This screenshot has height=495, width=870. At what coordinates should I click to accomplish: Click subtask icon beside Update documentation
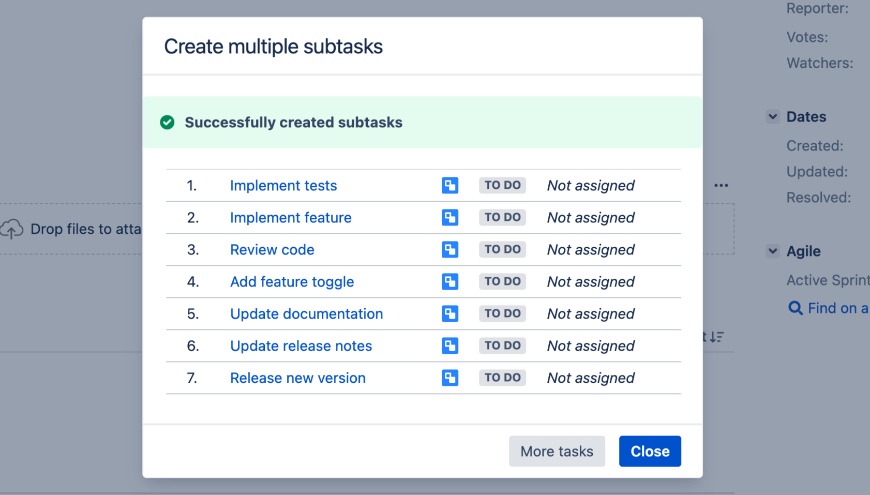tap(450, 313)
